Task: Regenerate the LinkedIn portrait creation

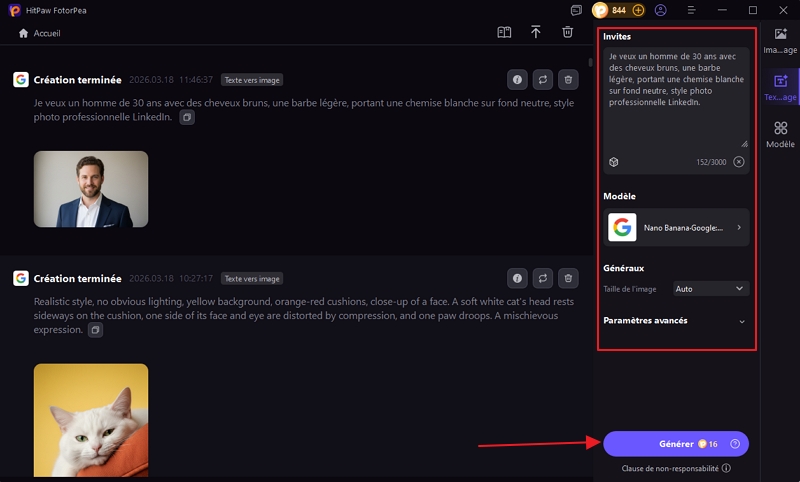Action: point(542,79)
